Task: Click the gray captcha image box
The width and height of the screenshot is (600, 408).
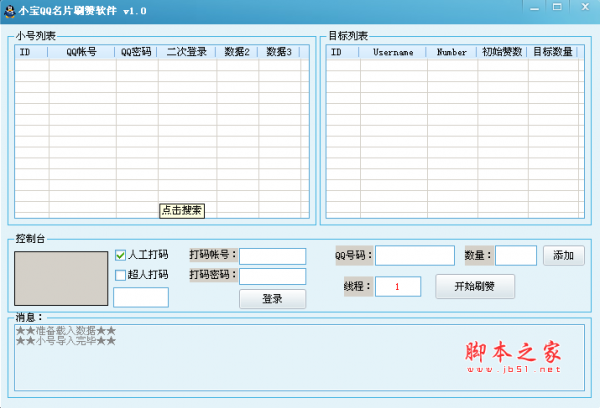Action: click(x=61, y=278)
